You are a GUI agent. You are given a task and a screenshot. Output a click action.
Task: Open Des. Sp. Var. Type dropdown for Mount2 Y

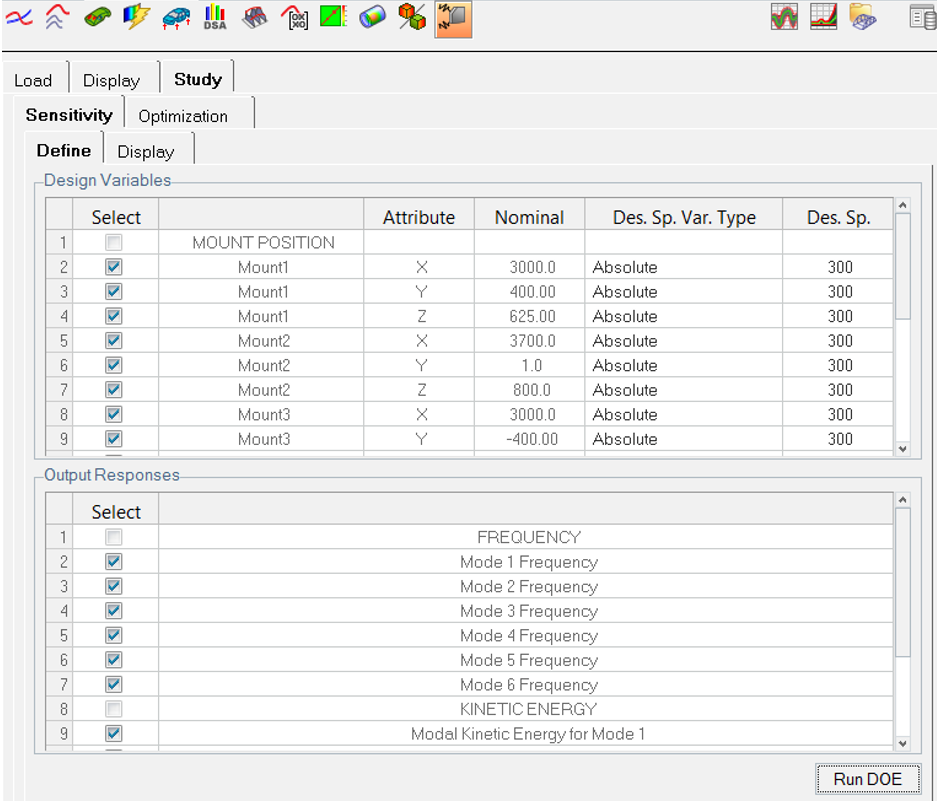(x=682, y=365)
